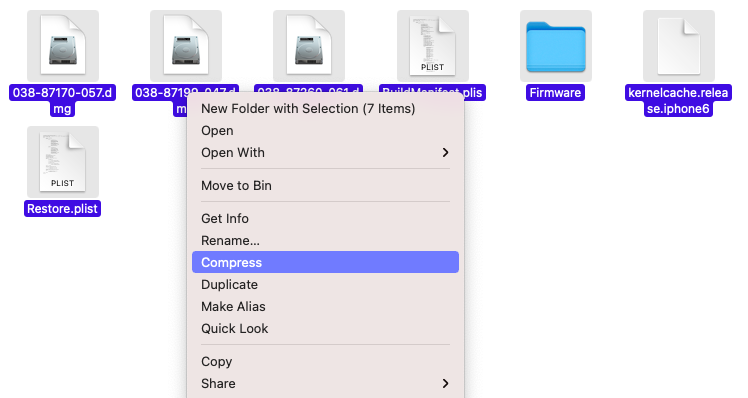This screenshot has width=748, height=398.
Task: Click the Firmware folder name label
Action: [x=555, y=93]
